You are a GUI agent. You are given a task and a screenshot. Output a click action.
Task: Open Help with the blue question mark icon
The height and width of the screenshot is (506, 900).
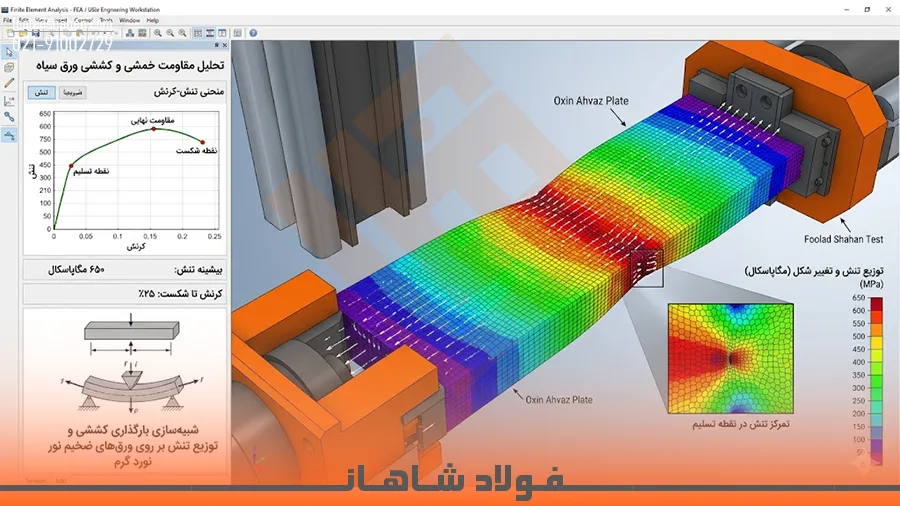tap(253, 33)
